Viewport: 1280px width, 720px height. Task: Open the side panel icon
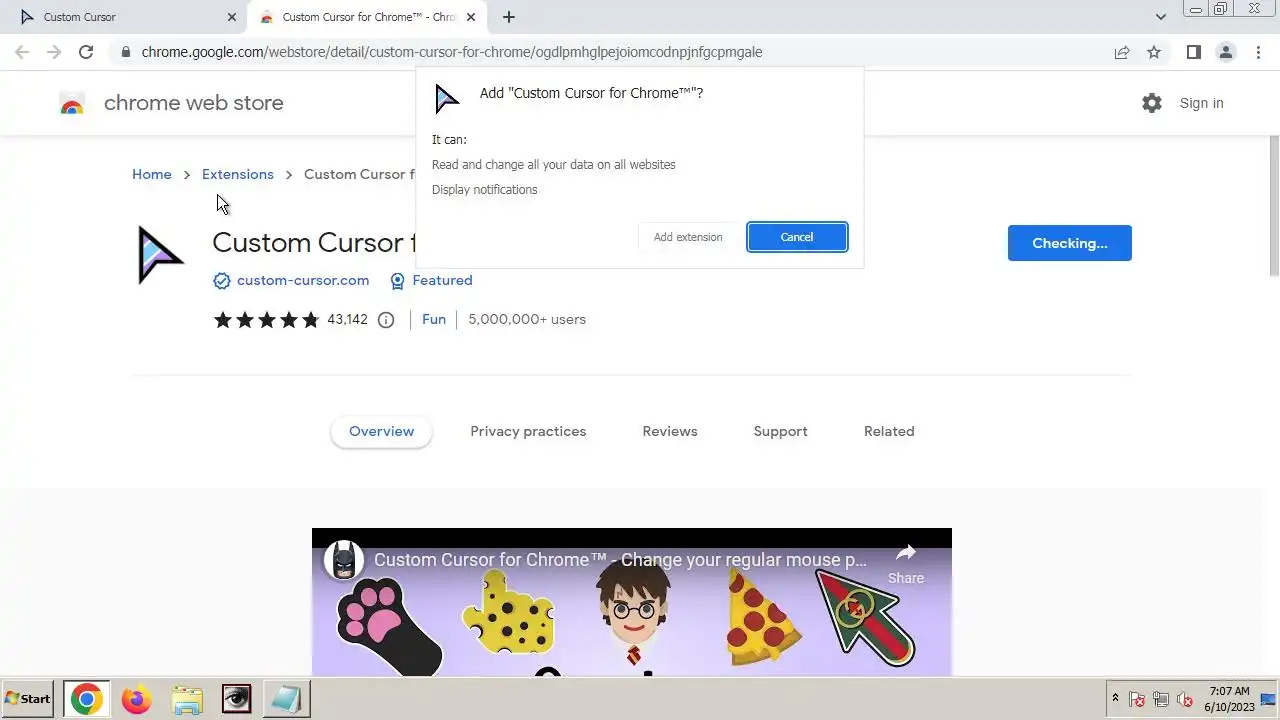tap(1193, 52)
